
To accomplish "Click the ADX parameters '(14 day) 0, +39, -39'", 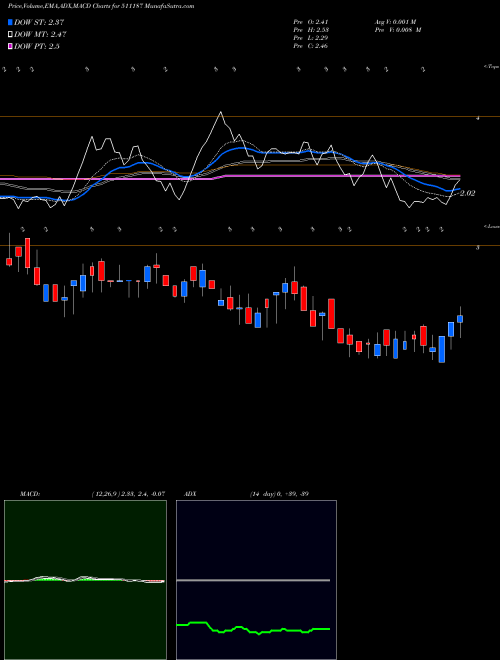I will [x=279, y=493].
